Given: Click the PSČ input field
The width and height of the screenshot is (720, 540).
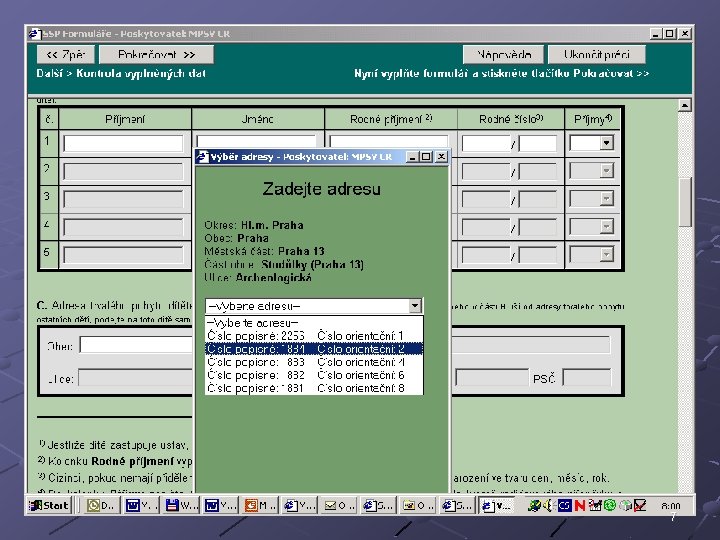Looking at the screenshot, I should point(587,378).
